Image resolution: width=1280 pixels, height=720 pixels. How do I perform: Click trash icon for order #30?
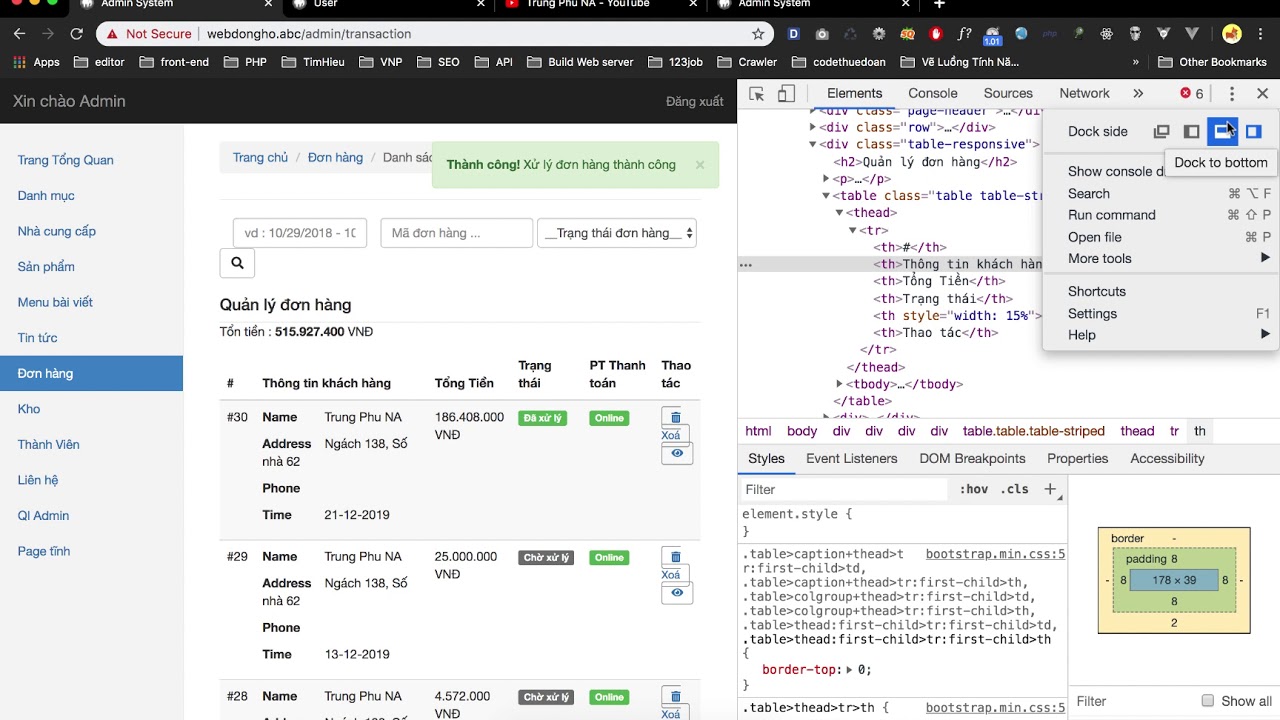[675, 417]
